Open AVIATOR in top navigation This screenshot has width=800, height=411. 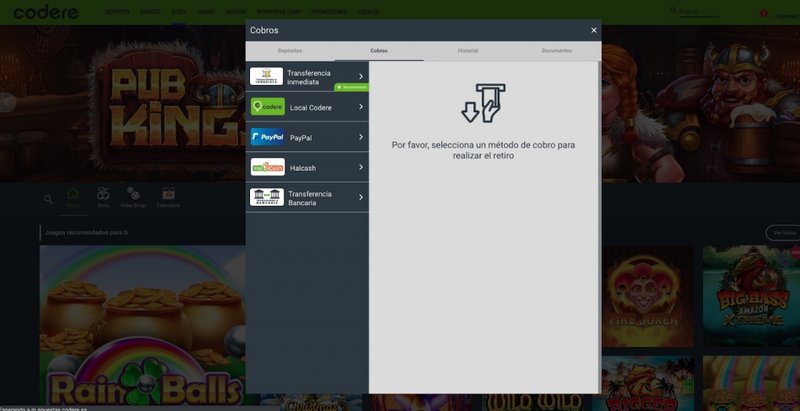coord(236,12)
